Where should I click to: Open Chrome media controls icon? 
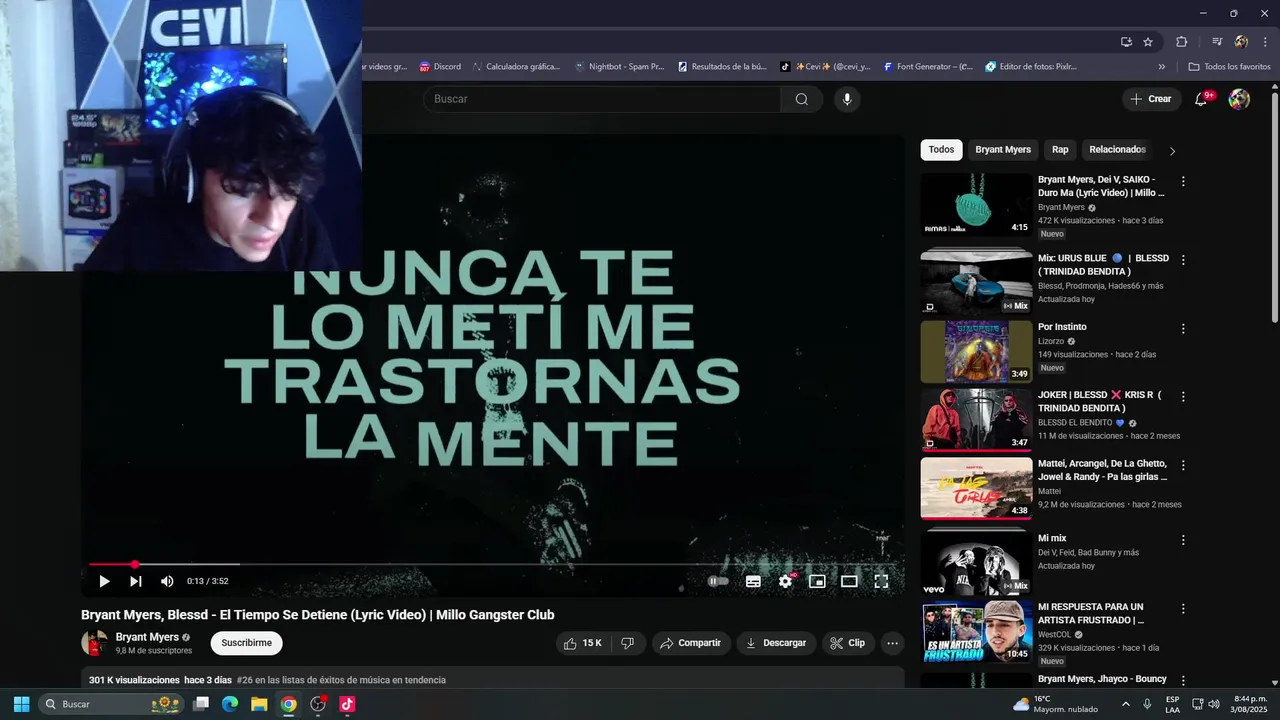coord(1217,42)
